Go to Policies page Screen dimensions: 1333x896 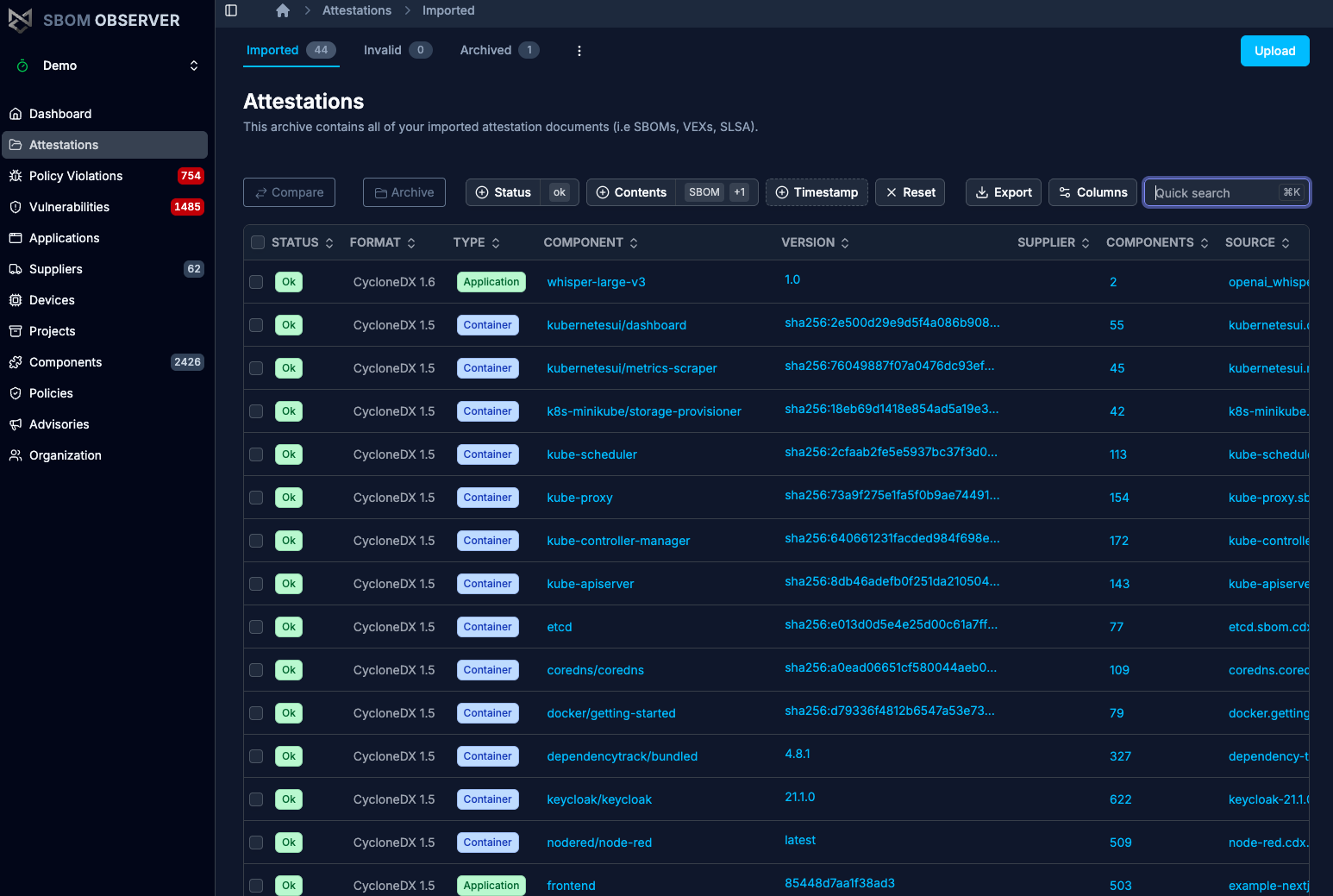coord(104,393)
